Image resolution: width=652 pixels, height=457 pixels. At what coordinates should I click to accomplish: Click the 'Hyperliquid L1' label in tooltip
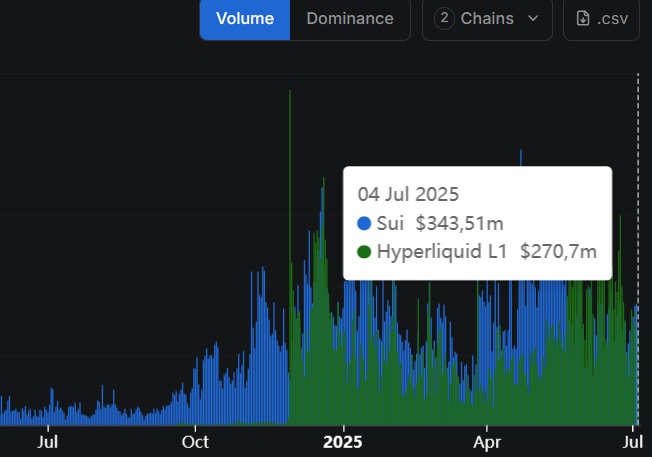[442, 252]
